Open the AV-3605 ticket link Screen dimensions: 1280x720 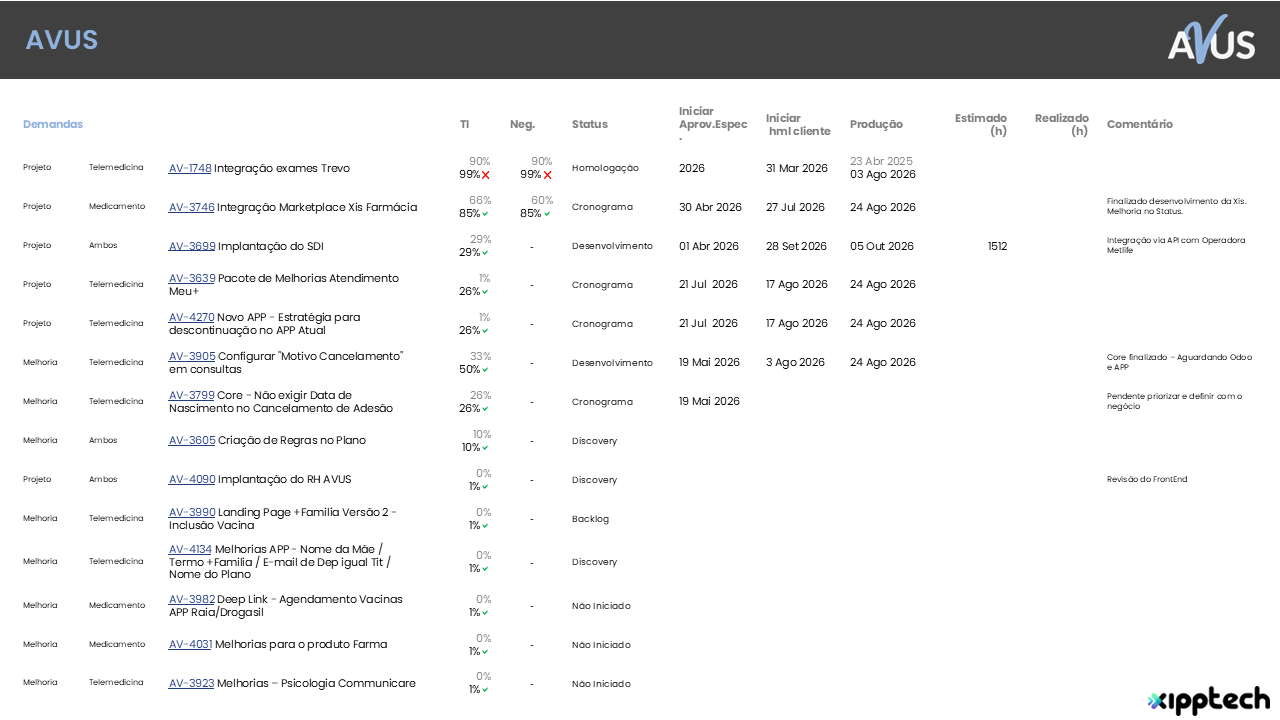coord(192,440)
